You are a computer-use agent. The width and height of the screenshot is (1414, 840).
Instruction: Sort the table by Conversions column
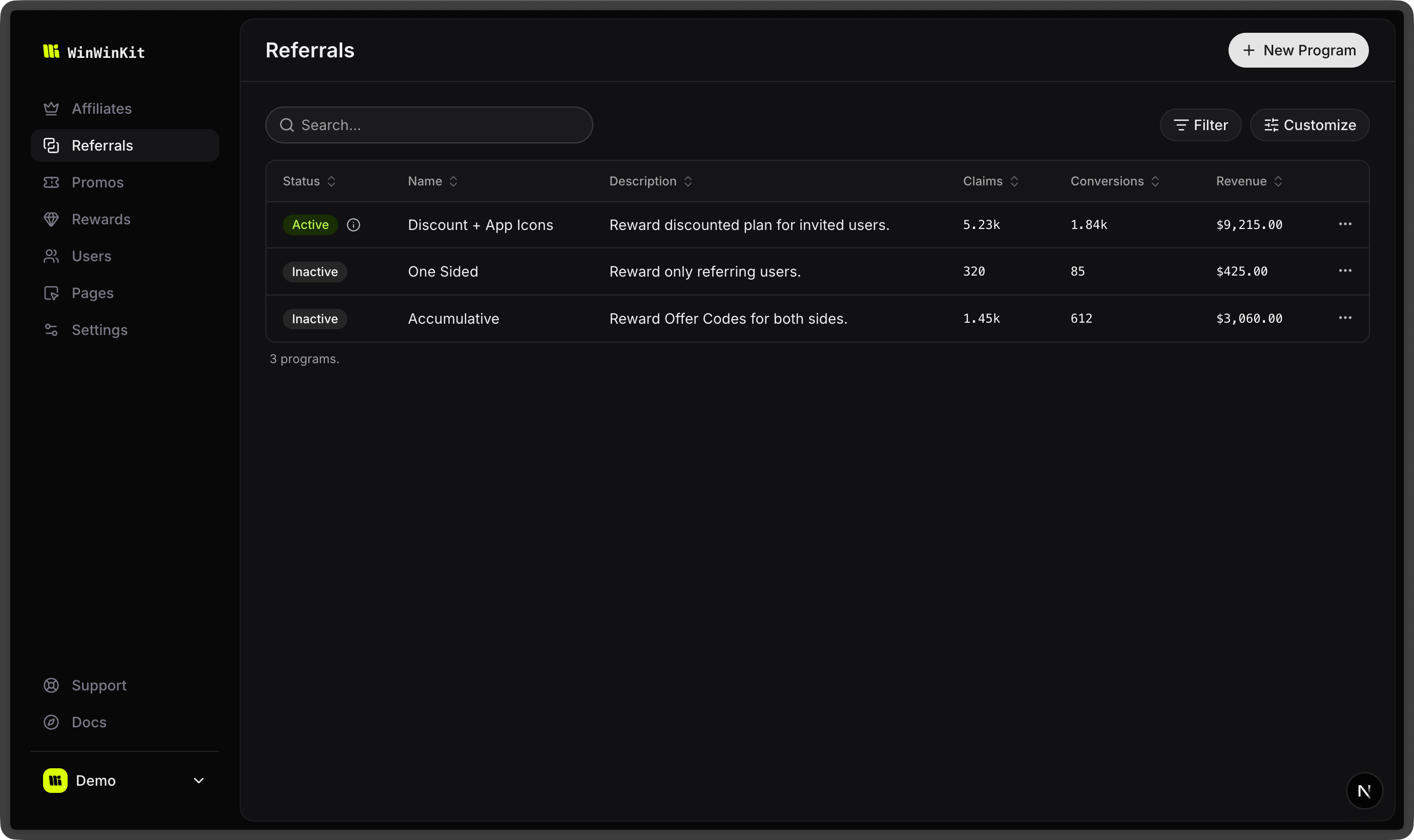coord(1115,181)
